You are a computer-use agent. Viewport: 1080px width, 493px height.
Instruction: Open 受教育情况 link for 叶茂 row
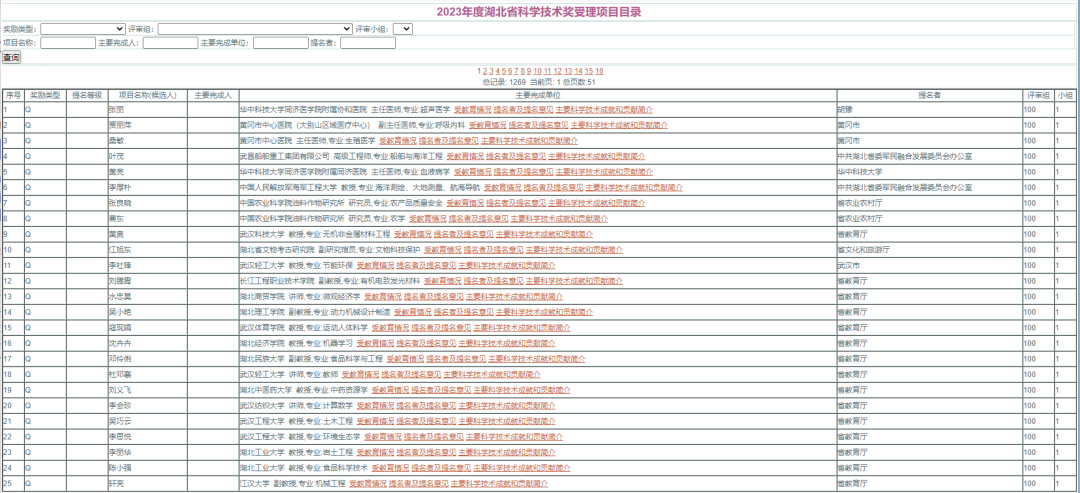(465, 156)
